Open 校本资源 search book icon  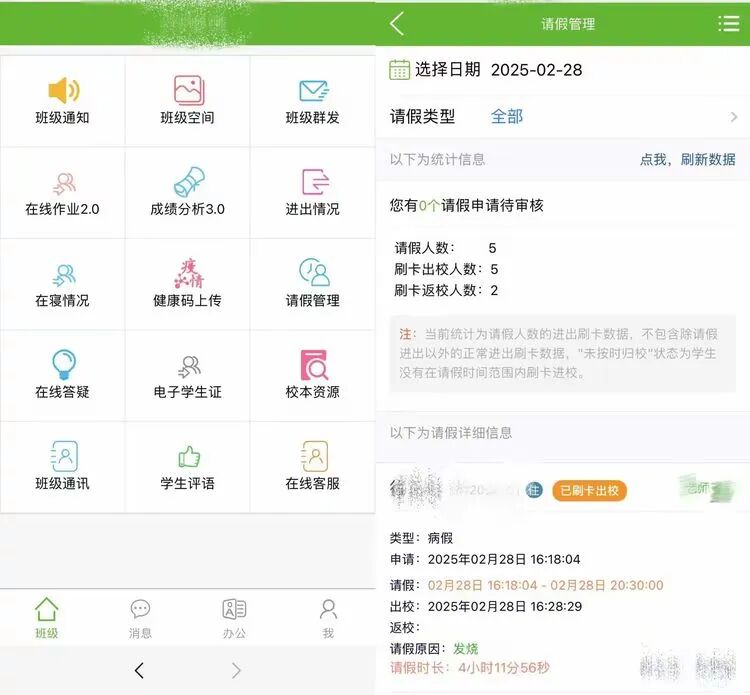[314, 365]
